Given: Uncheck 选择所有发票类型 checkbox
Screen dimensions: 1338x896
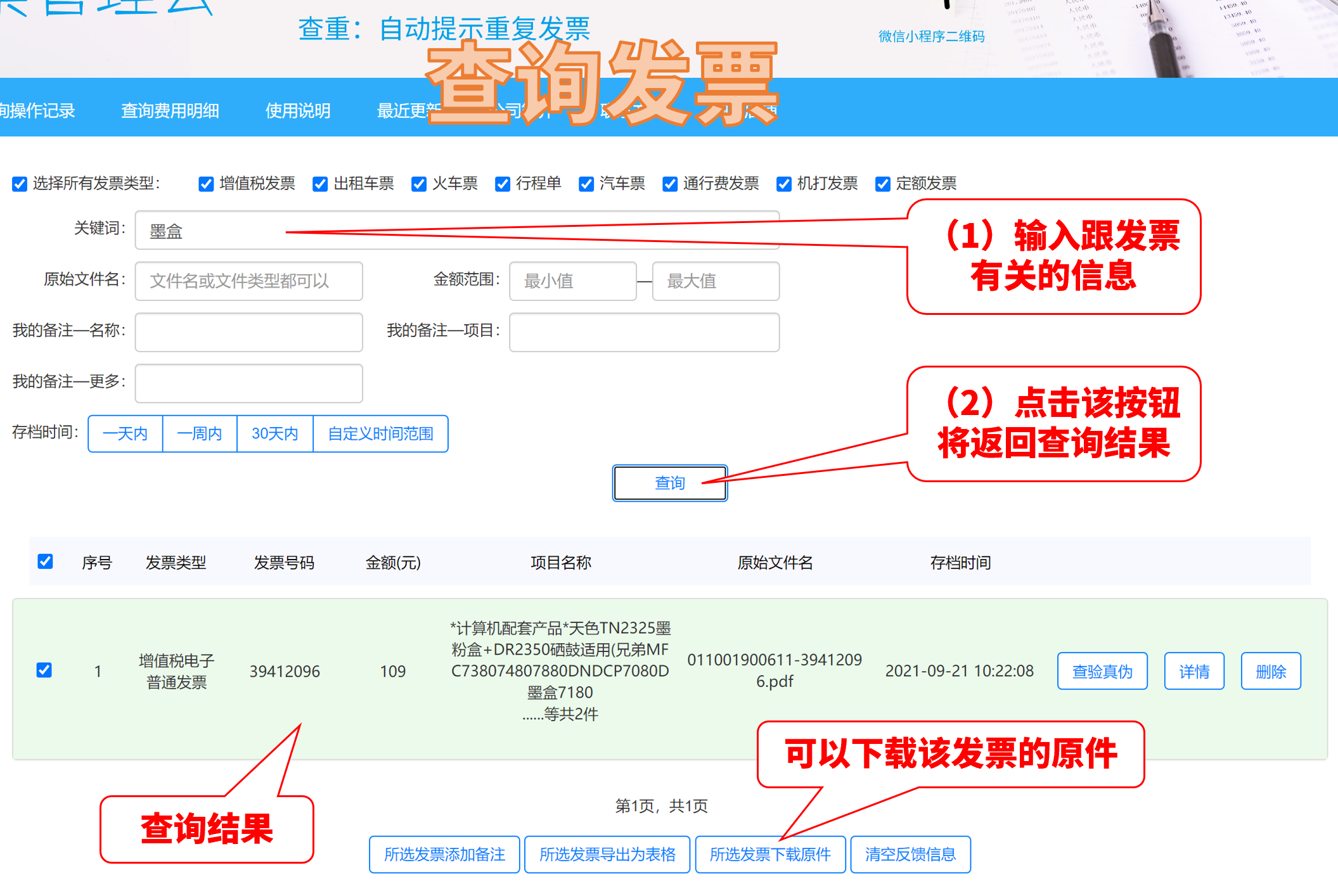Looking at the screenshot, I should coord(20,184).
